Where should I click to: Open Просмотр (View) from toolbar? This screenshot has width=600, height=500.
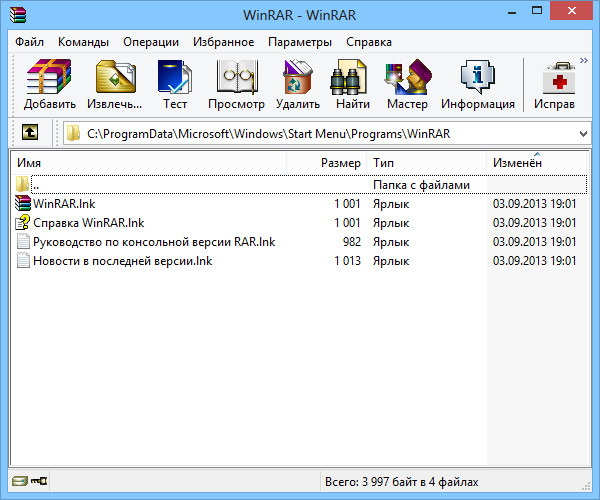tap(236, 84)
